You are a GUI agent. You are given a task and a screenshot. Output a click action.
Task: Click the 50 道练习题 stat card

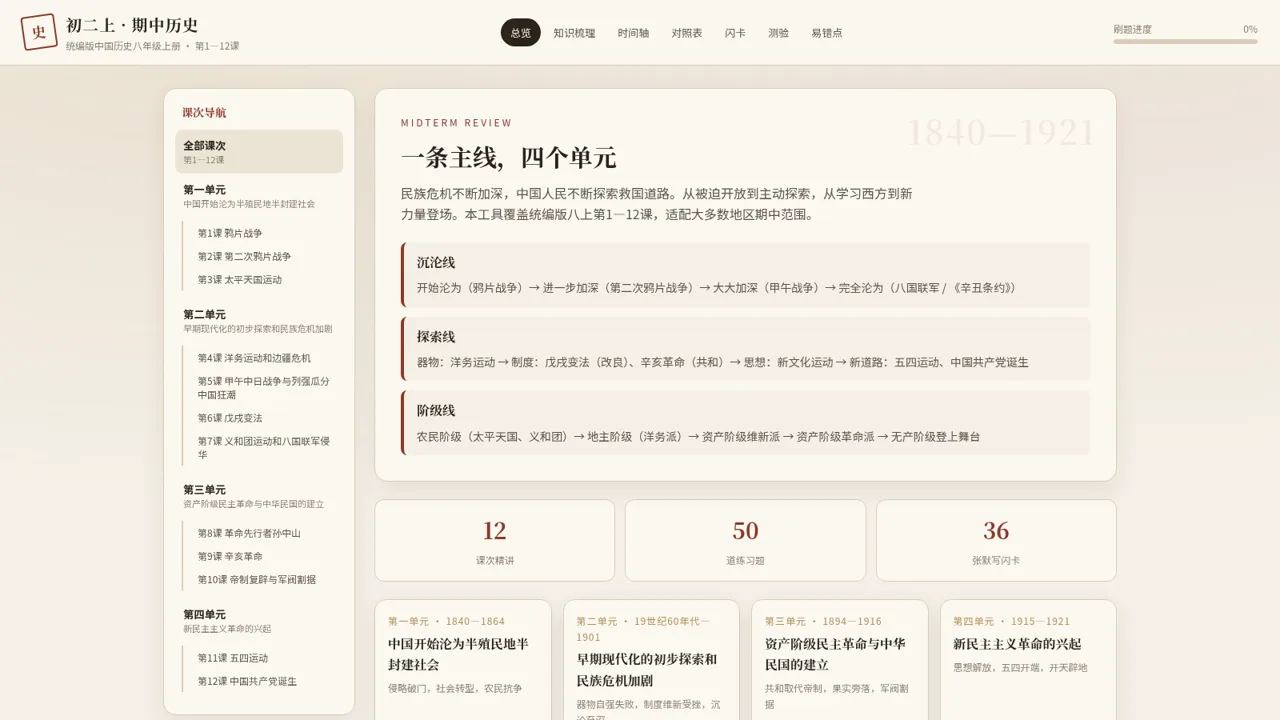tap(745, 540)
